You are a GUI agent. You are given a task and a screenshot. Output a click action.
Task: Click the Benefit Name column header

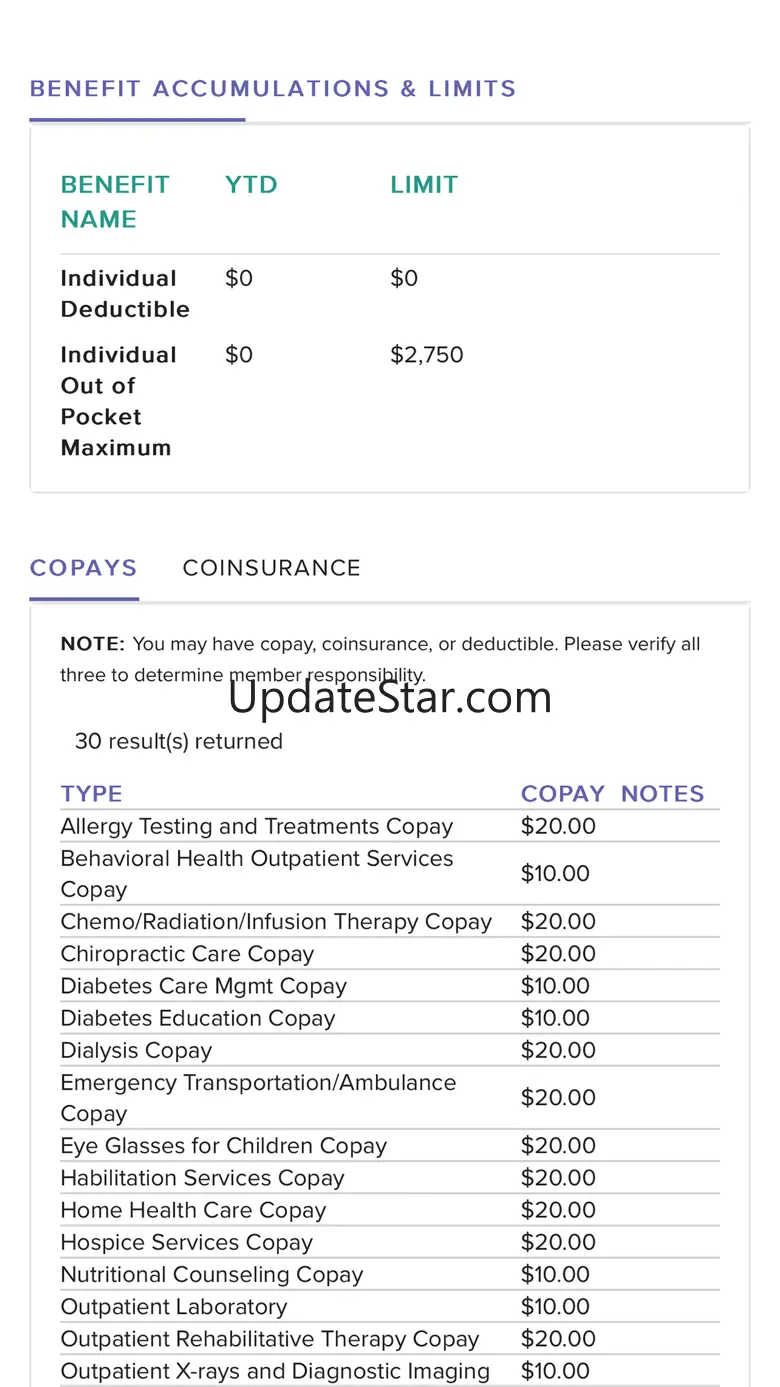click(115, 201)
